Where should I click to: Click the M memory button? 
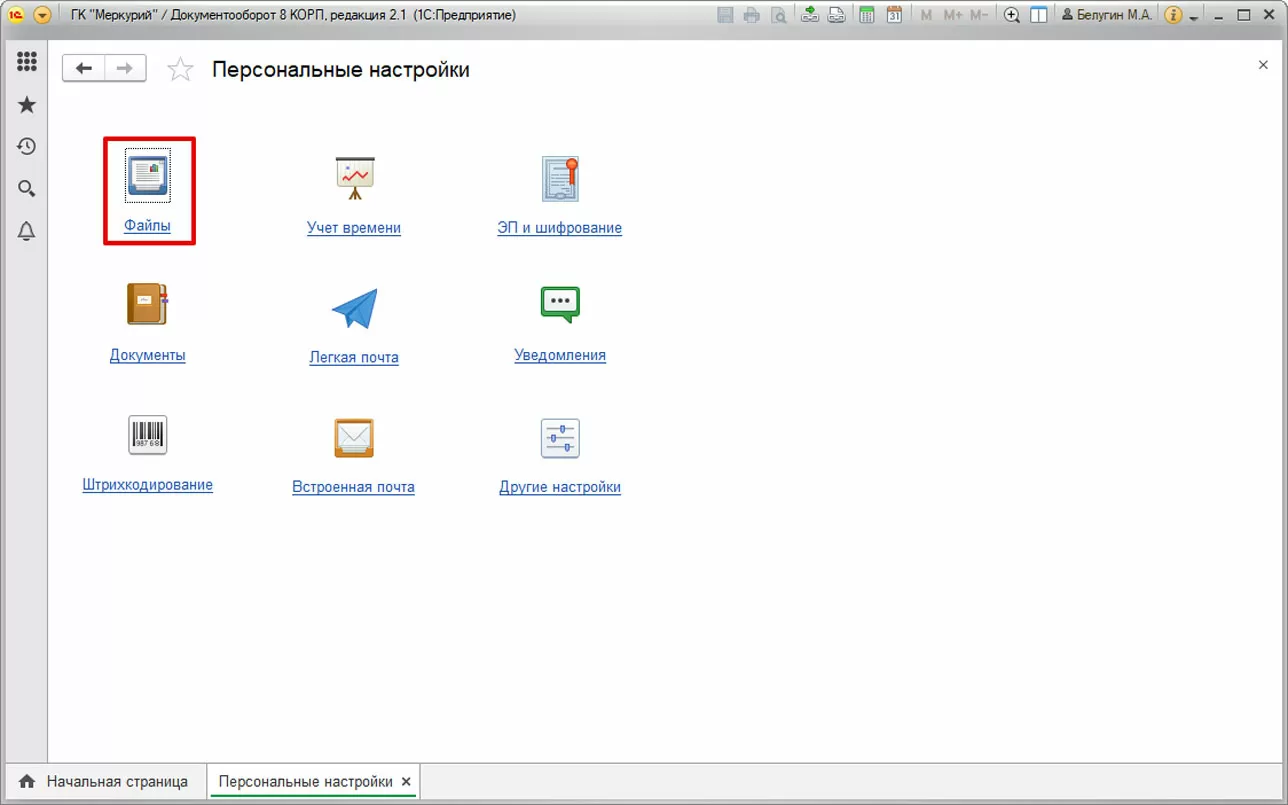pos(926,15)
